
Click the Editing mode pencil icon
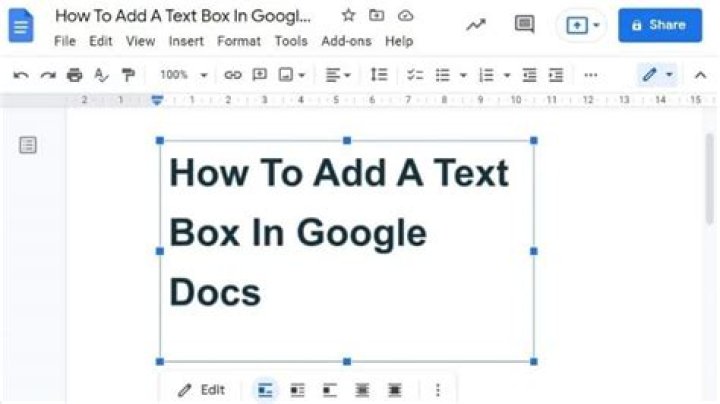tap(649, 74)
